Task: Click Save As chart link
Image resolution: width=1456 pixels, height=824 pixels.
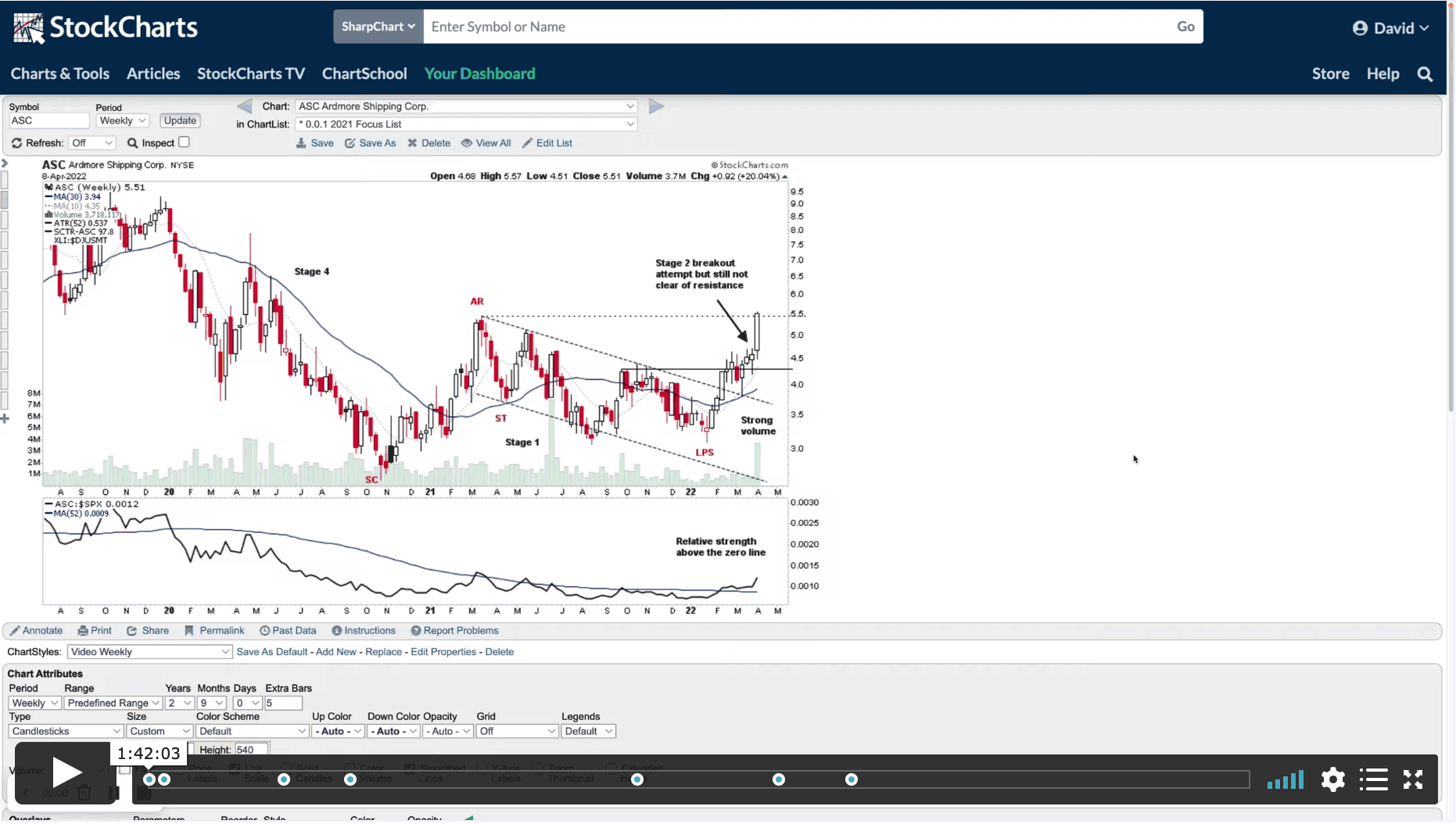Action: pyautogui.click(x=371, y=143)
